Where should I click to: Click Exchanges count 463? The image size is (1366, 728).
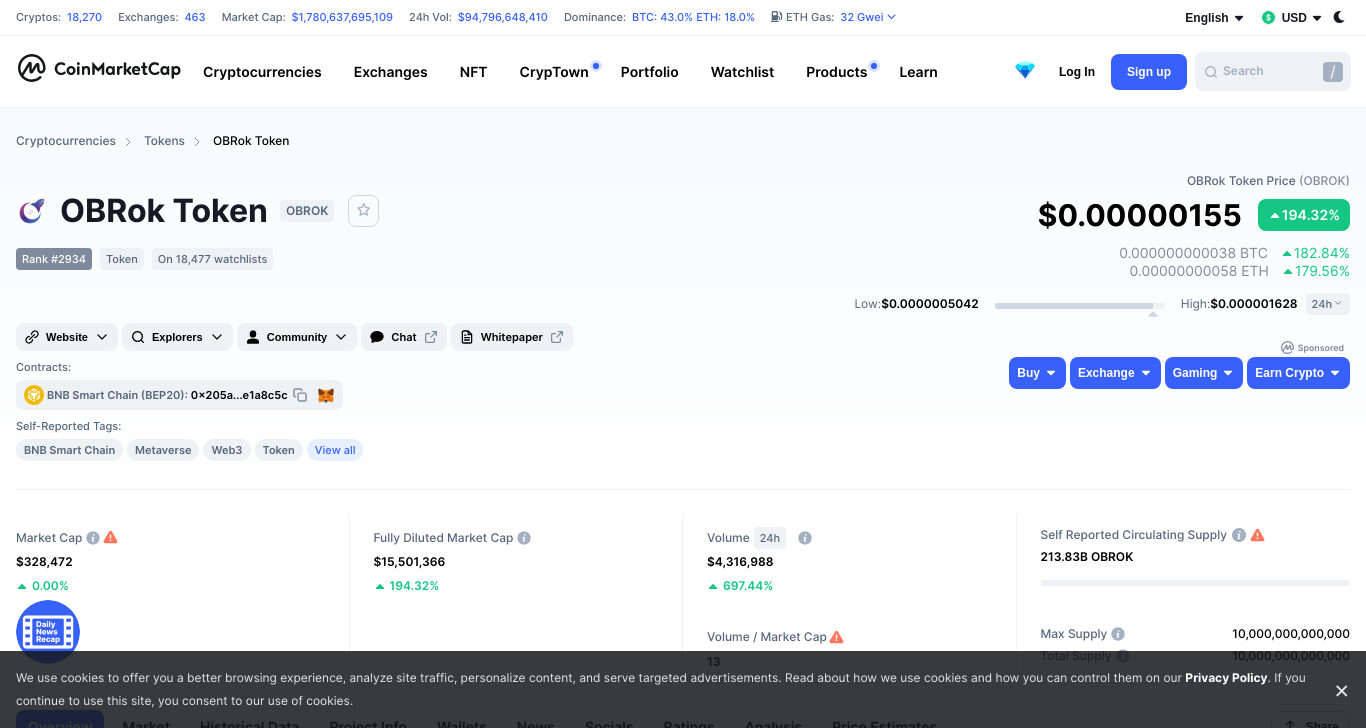(195, 17)
